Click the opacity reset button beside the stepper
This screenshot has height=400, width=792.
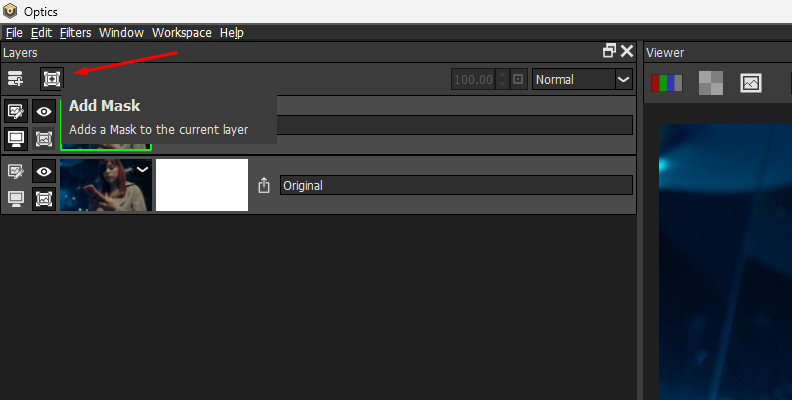[517, 79]
